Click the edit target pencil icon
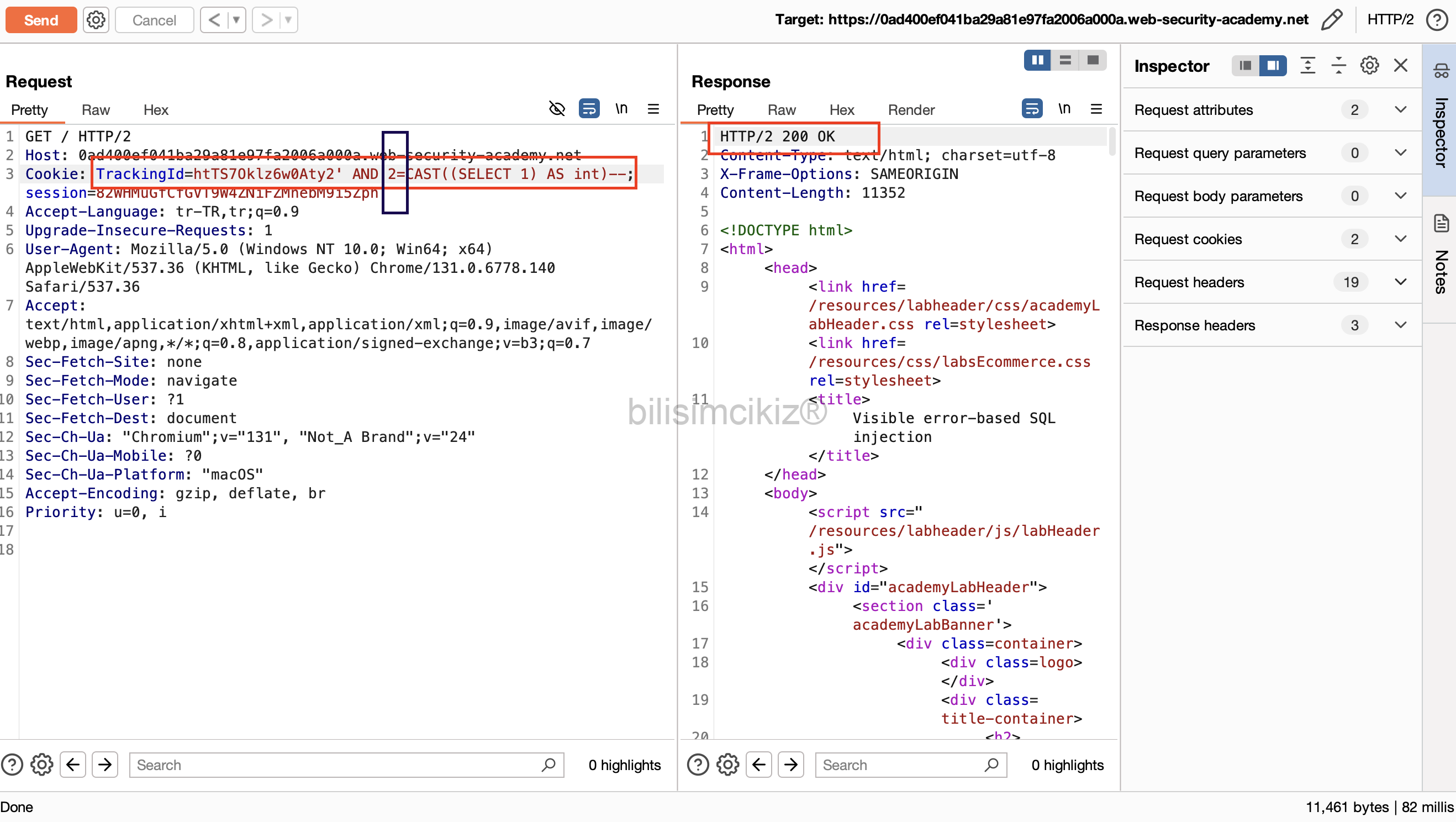Image resolution: width=1456 pixels, height=822 pixels. [1331, 20]
